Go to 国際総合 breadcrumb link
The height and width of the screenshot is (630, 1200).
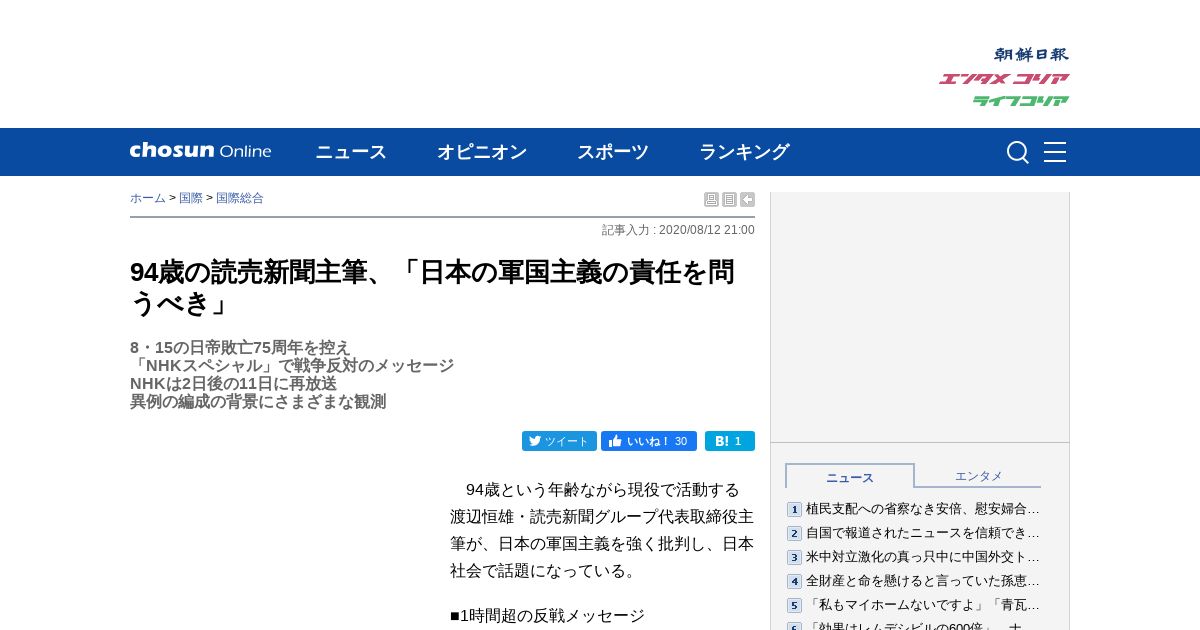240,198
